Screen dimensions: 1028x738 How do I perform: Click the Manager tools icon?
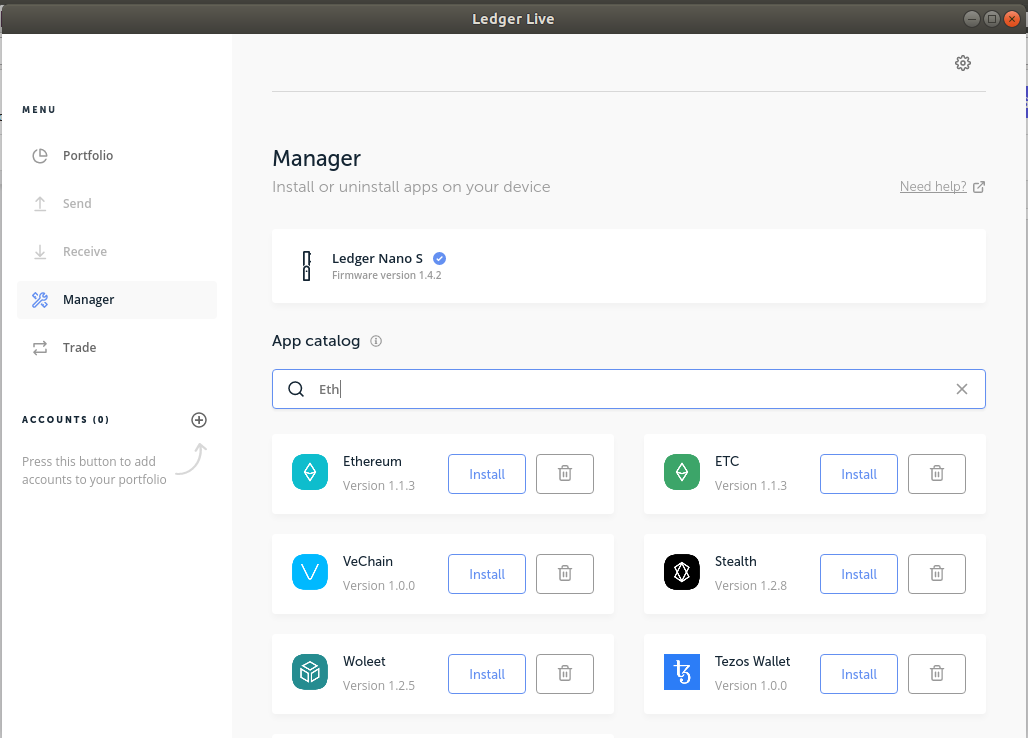tap(40, 300)
